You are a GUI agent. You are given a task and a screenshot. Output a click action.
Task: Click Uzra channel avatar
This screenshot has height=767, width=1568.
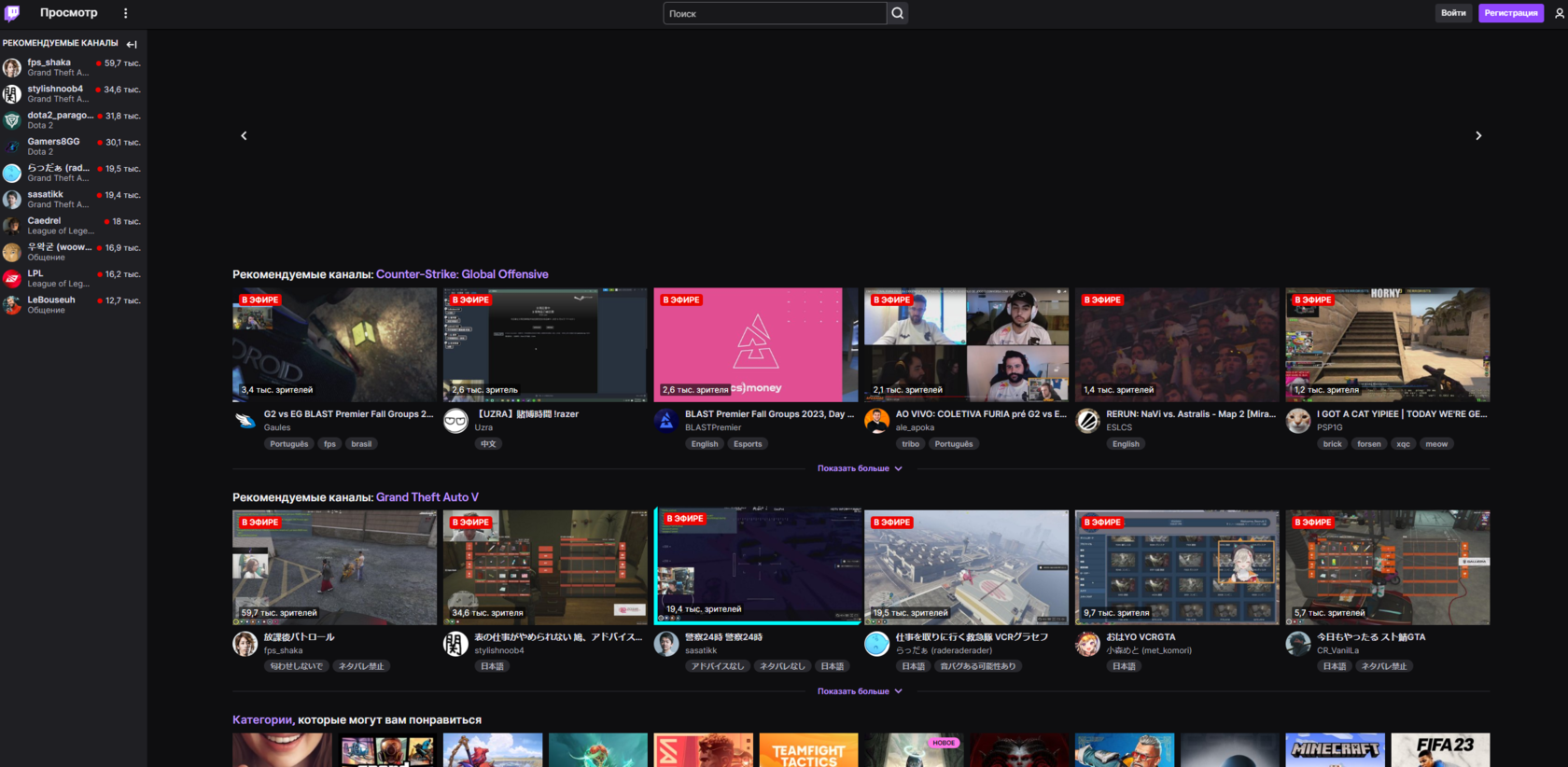pos(455,421)
